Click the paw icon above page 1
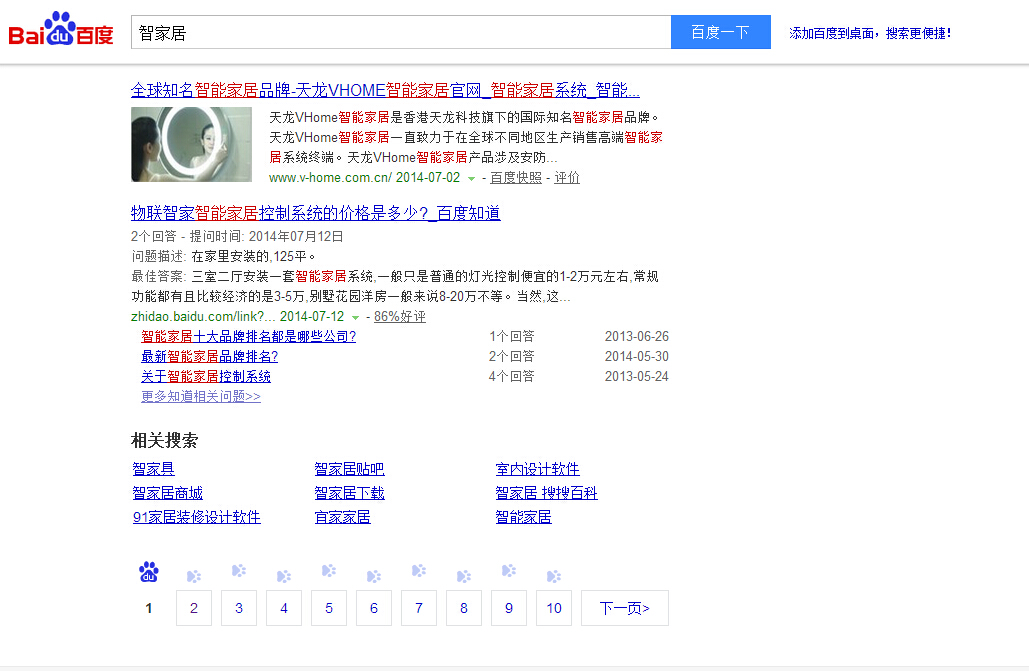The image size is (1029, 671). [x=149, y=572]
